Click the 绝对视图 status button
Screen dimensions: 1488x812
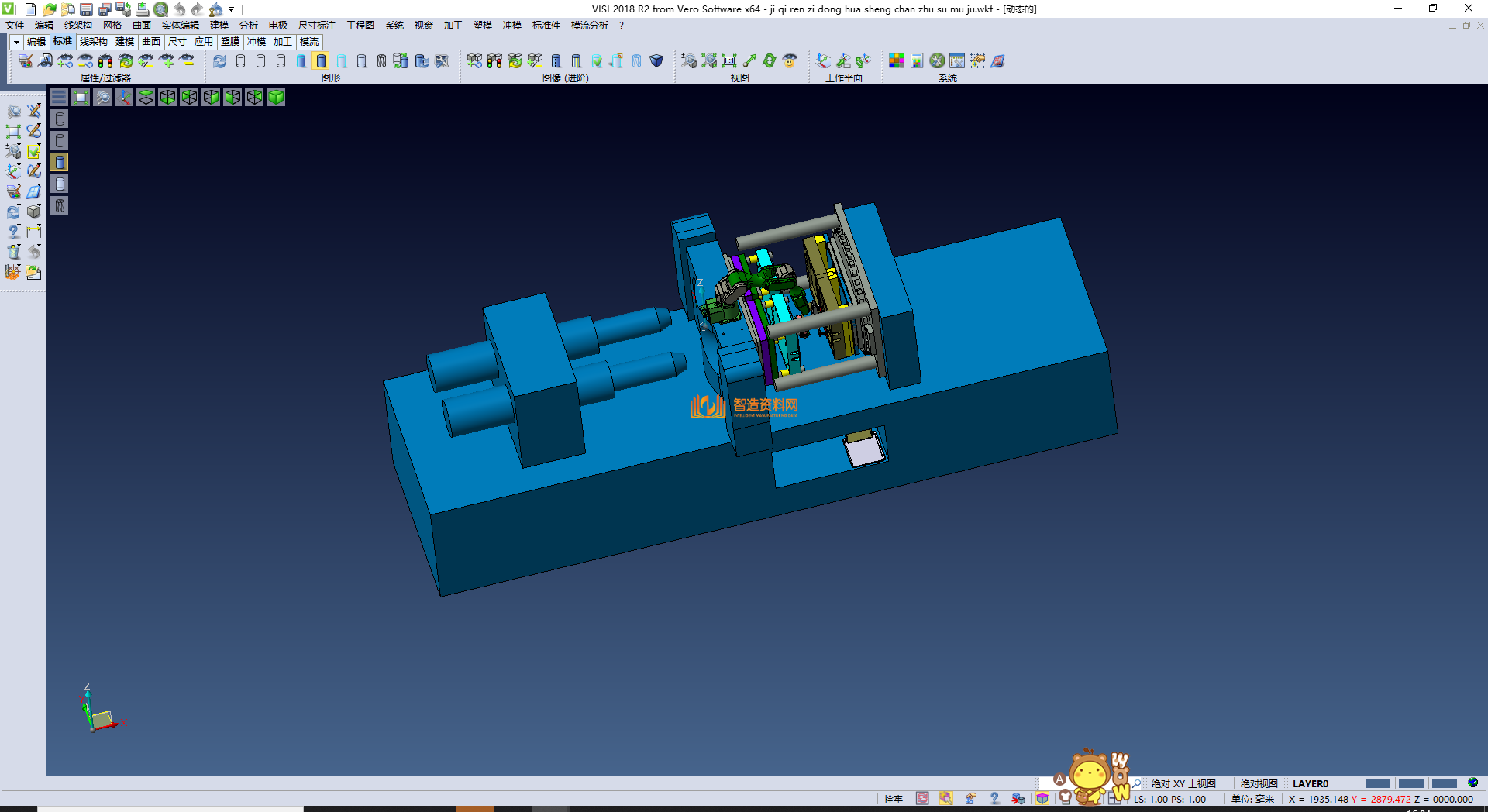click(x=1259, y=783)
